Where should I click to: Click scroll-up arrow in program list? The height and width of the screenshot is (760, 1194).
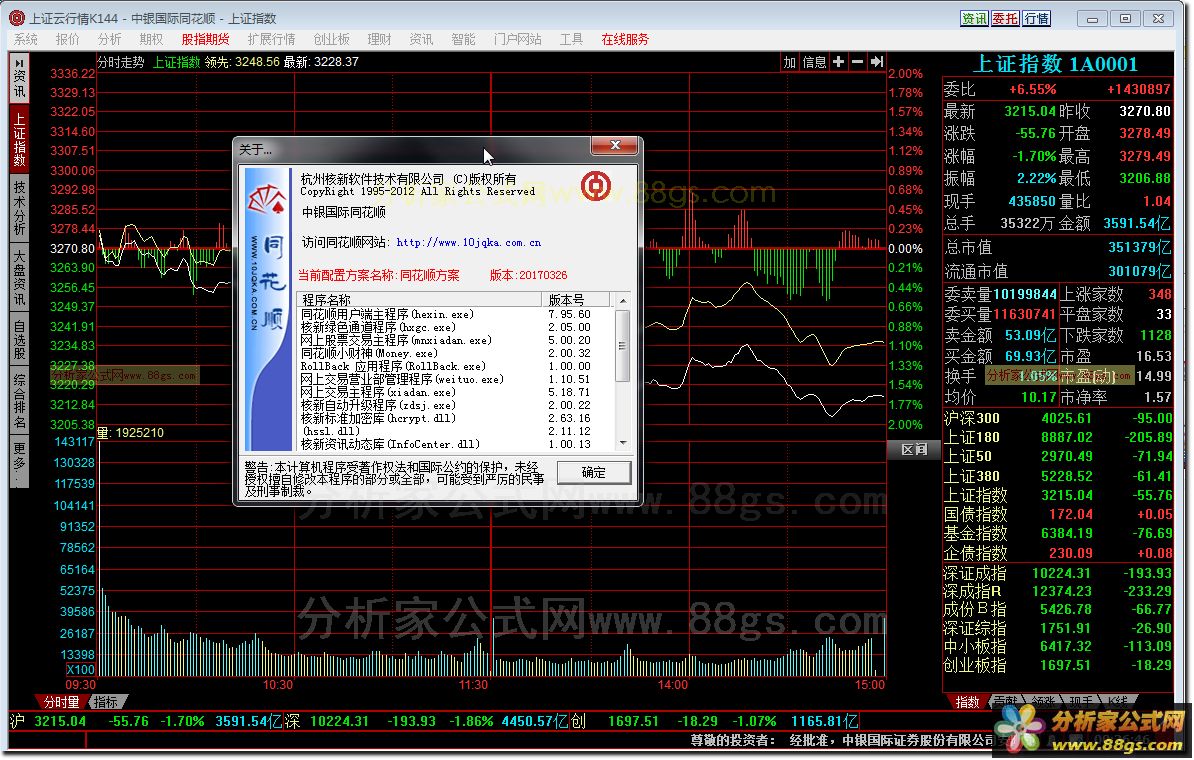click(623, 301)
